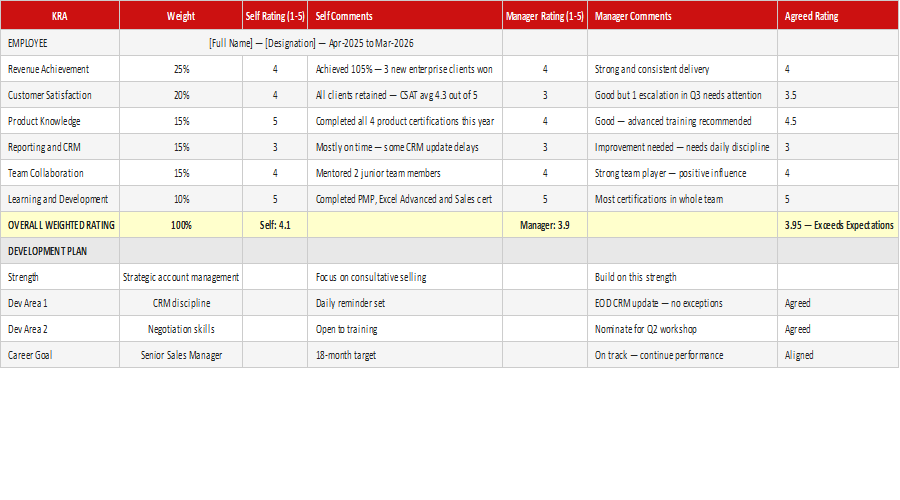Click the Self Comments header cell
This screenshot has width=900, height=500.
pyautogui.click(x=405, y=15)
